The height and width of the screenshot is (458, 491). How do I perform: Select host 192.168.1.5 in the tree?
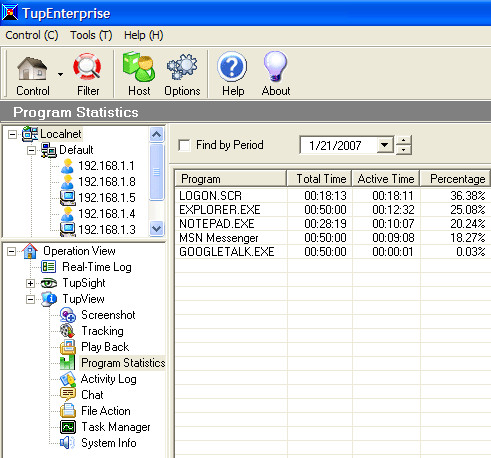[x=107, y=198]
